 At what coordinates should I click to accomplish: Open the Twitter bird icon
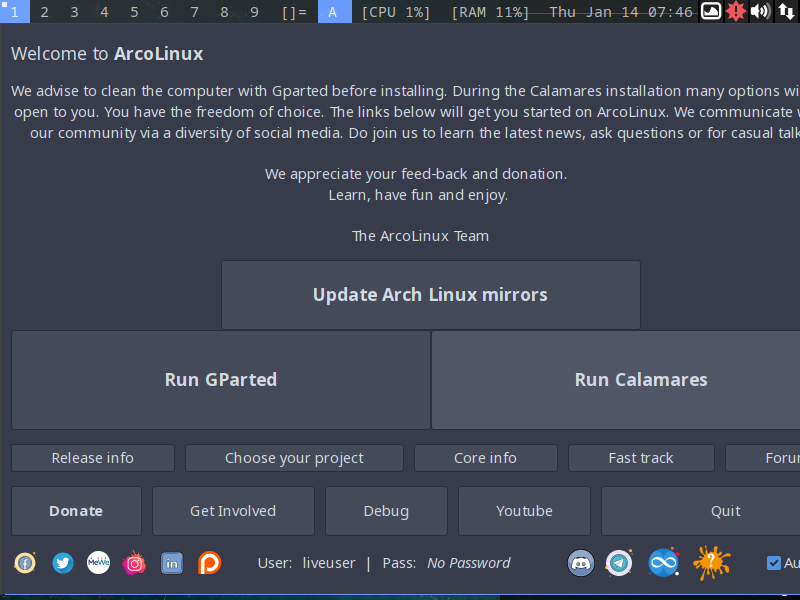pos(62,563)
